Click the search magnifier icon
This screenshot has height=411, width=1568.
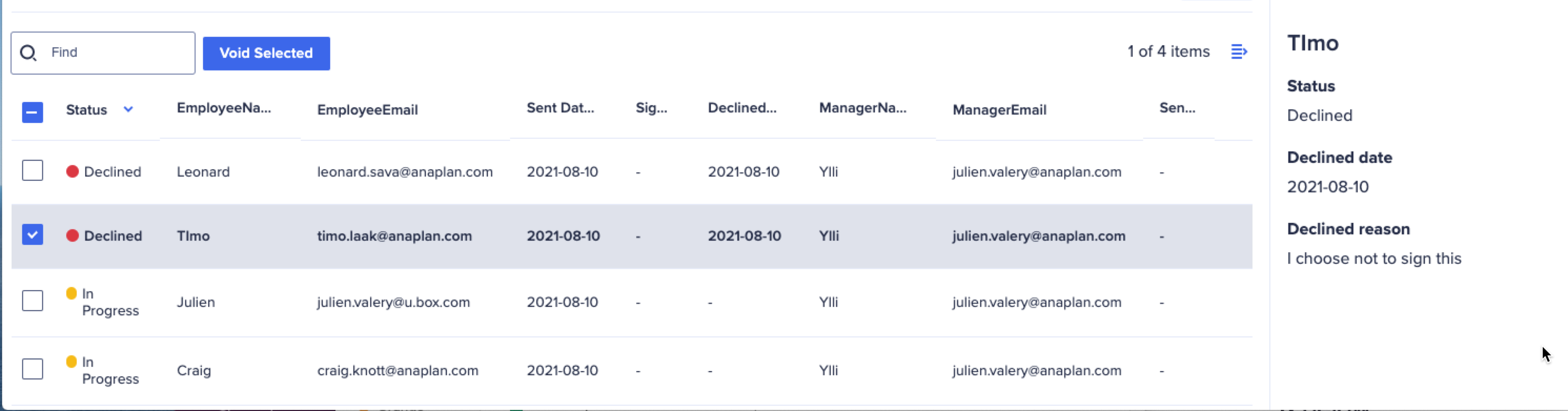point(28,53)
